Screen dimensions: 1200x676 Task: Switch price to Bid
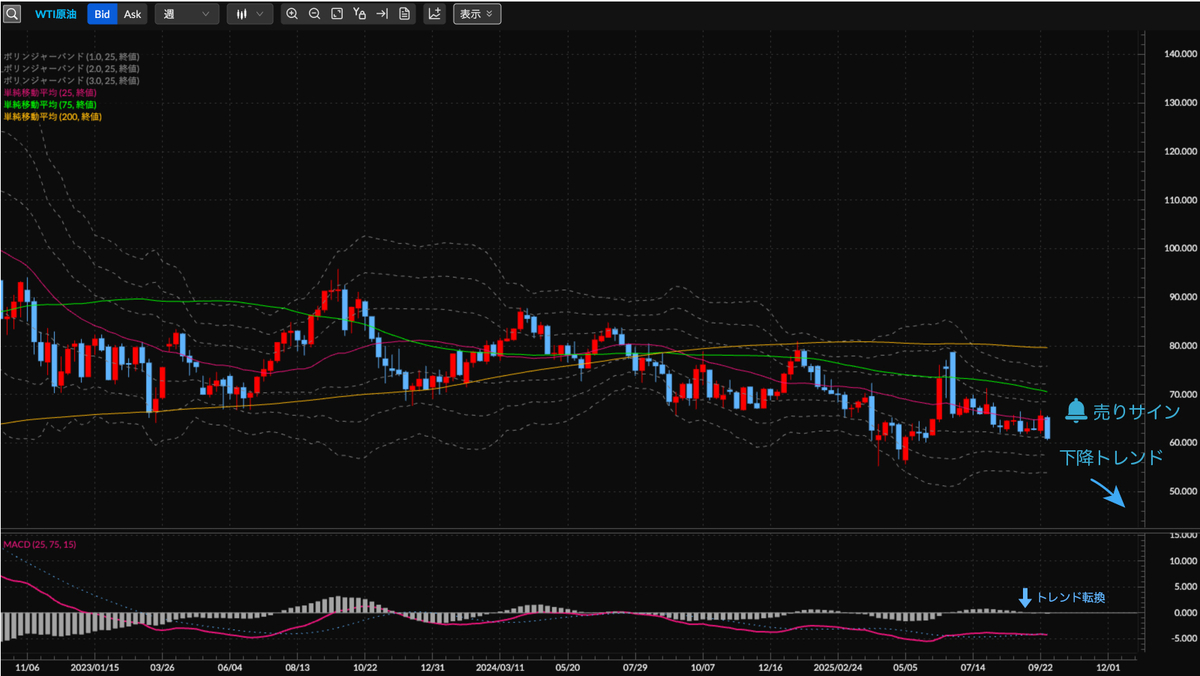(102, 14)
